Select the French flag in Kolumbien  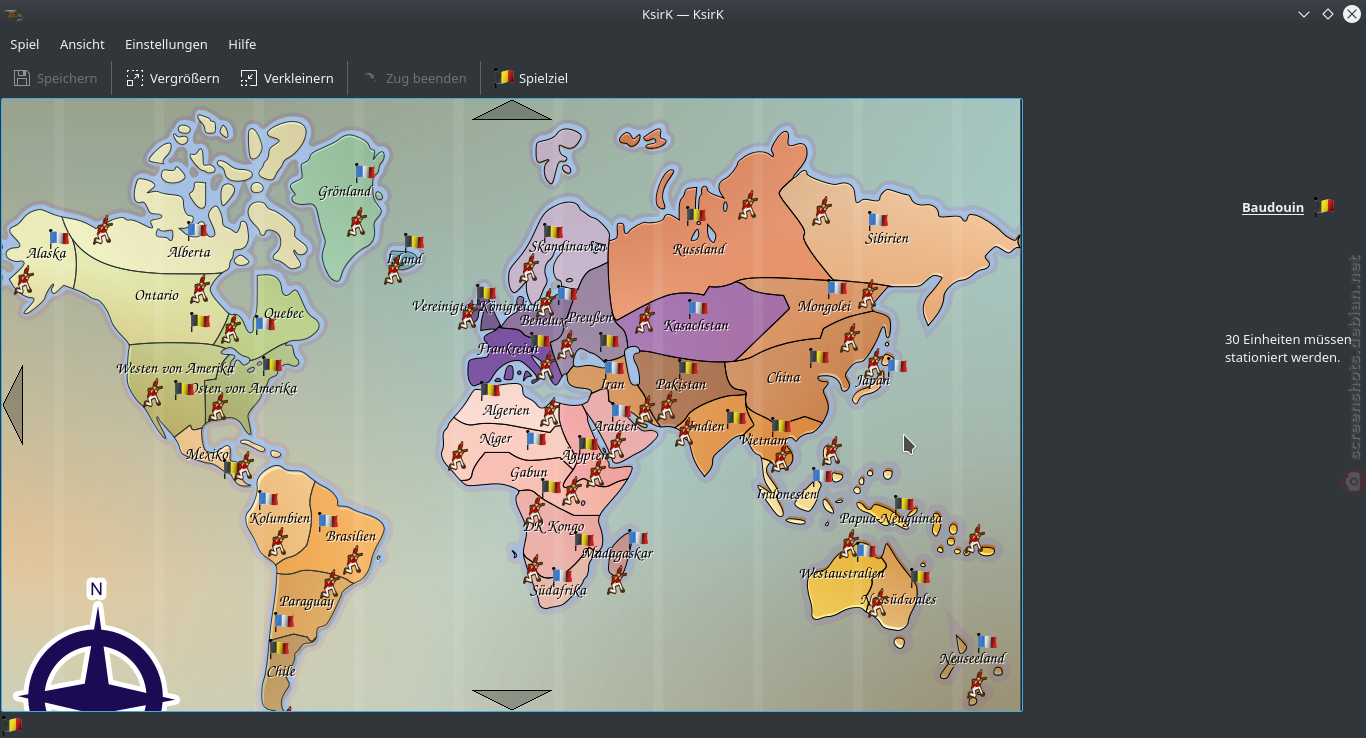267,498
